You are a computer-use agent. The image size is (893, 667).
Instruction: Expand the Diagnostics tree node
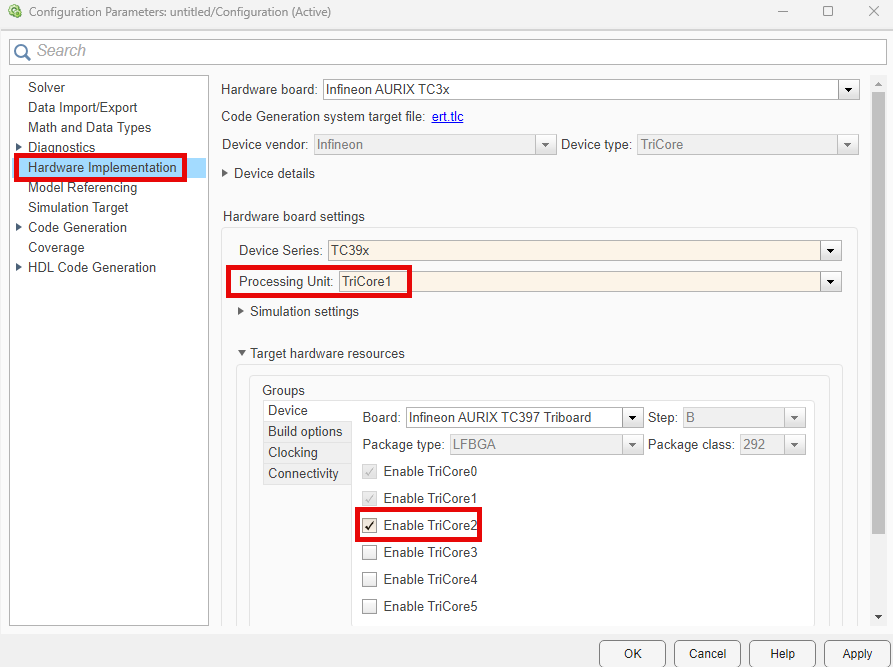[x=18, y=147]
